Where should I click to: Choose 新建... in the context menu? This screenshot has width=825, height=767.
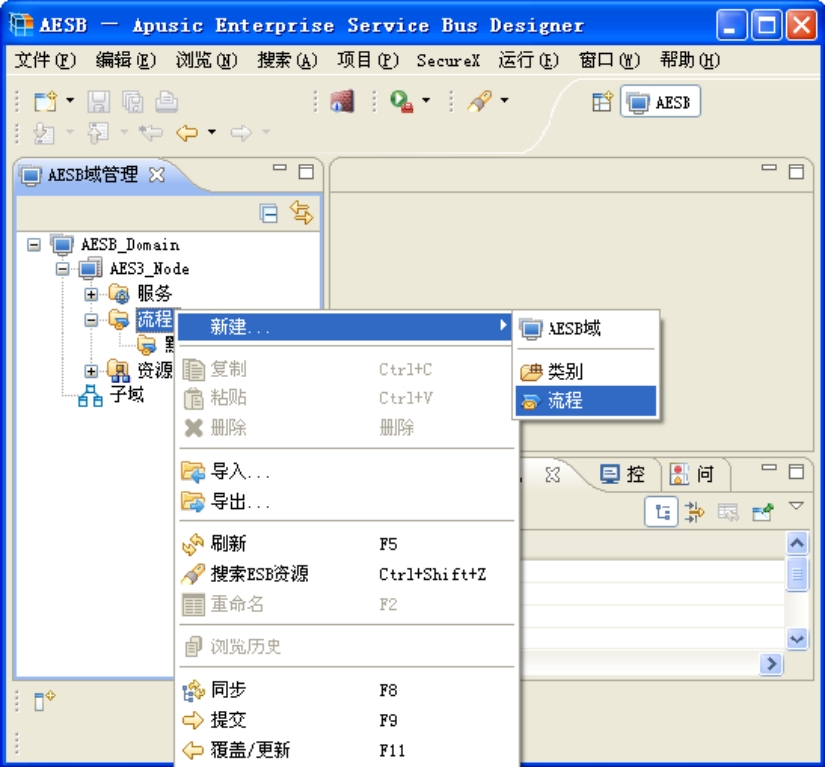(x=345, y=327)
